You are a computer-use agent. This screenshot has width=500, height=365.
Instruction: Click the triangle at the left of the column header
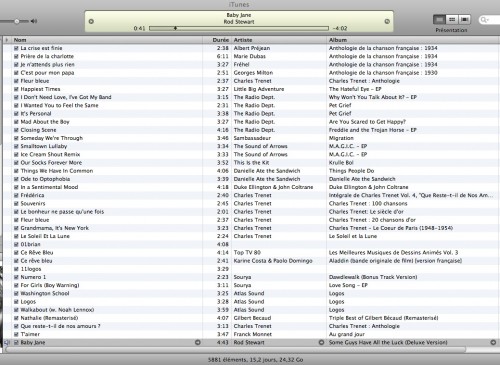tap(7, 40)
